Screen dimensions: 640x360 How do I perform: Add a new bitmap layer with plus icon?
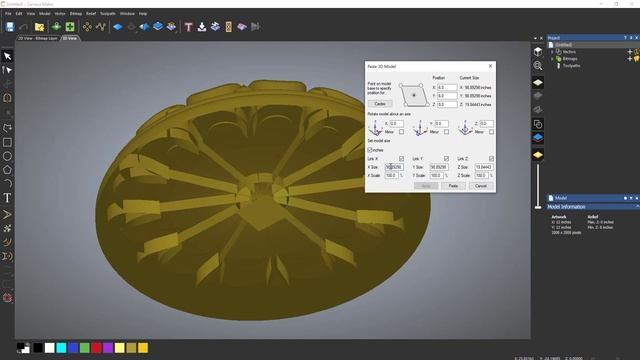click(x=629, y=59)
